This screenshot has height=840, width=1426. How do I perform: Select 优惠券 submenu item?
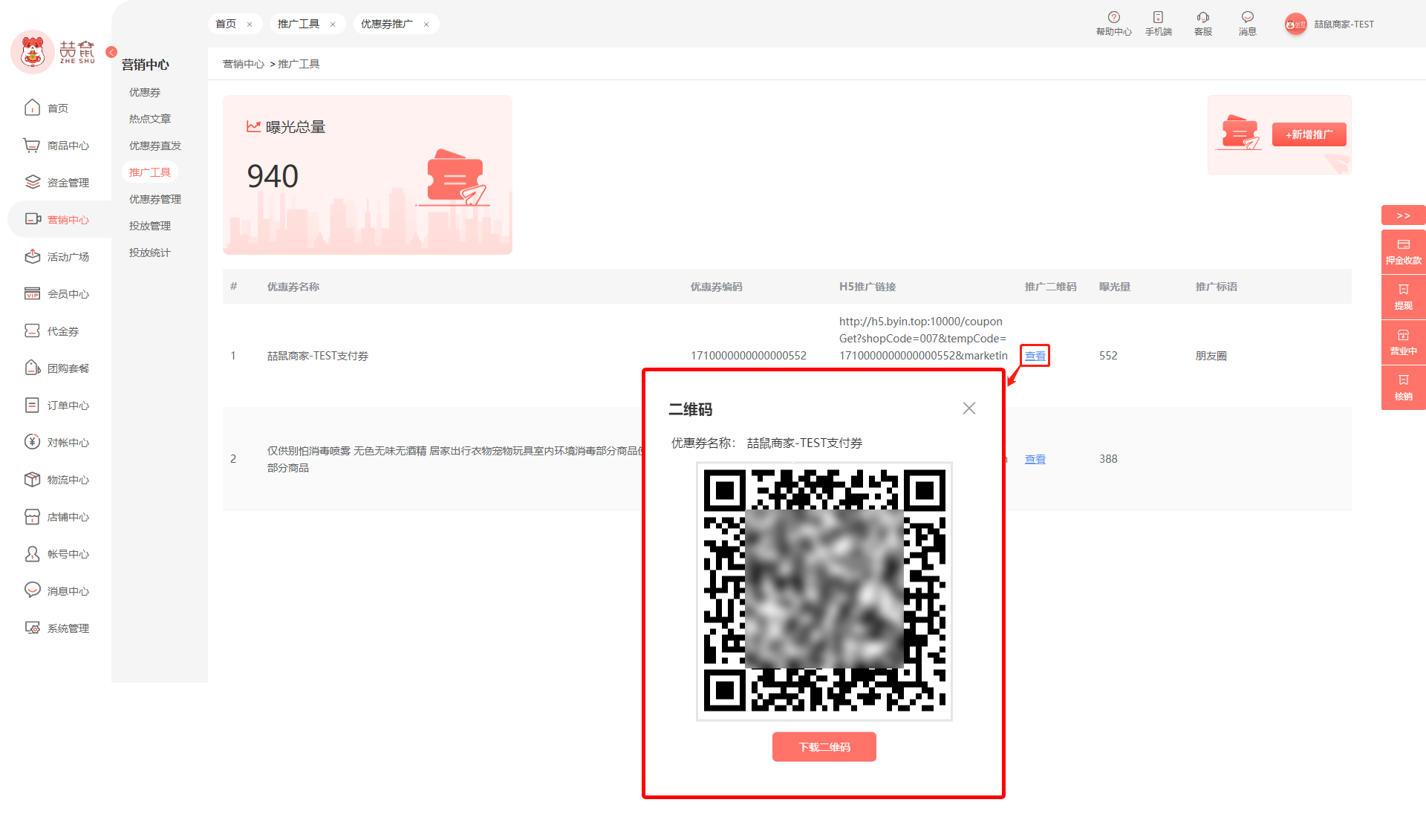point(144,92)
